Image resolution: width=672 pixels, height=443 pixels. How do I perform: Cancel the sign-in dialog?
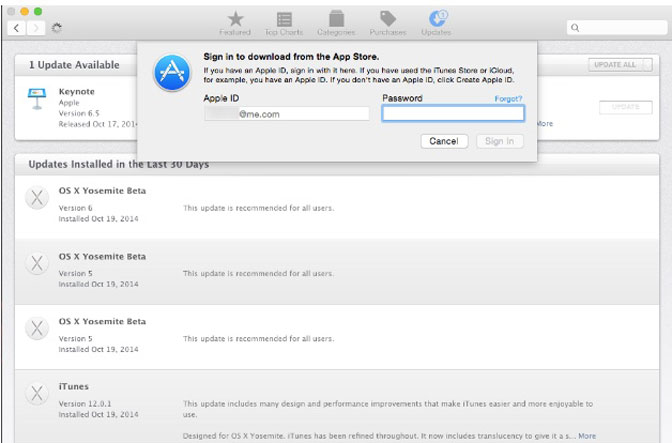pos(444,141)
